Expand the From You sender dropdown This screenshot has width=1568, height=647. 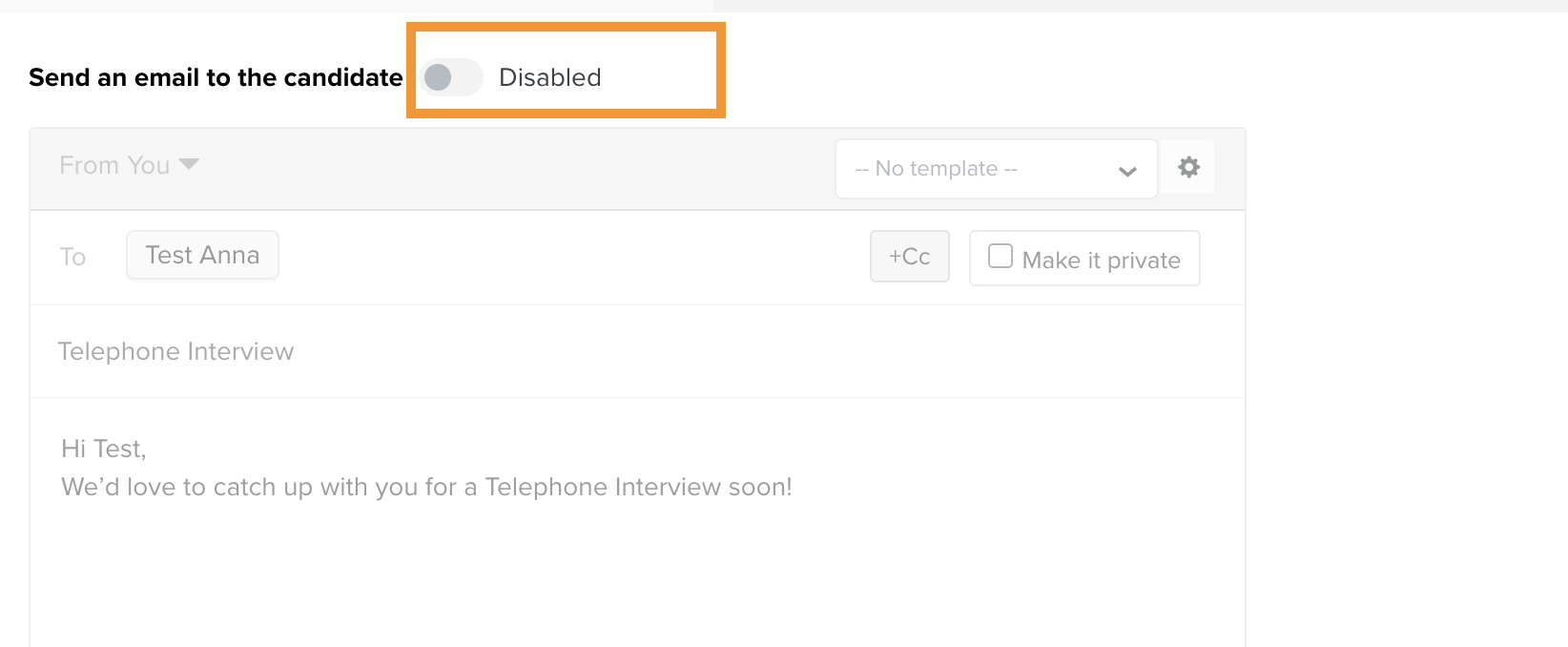pos(129,165)
